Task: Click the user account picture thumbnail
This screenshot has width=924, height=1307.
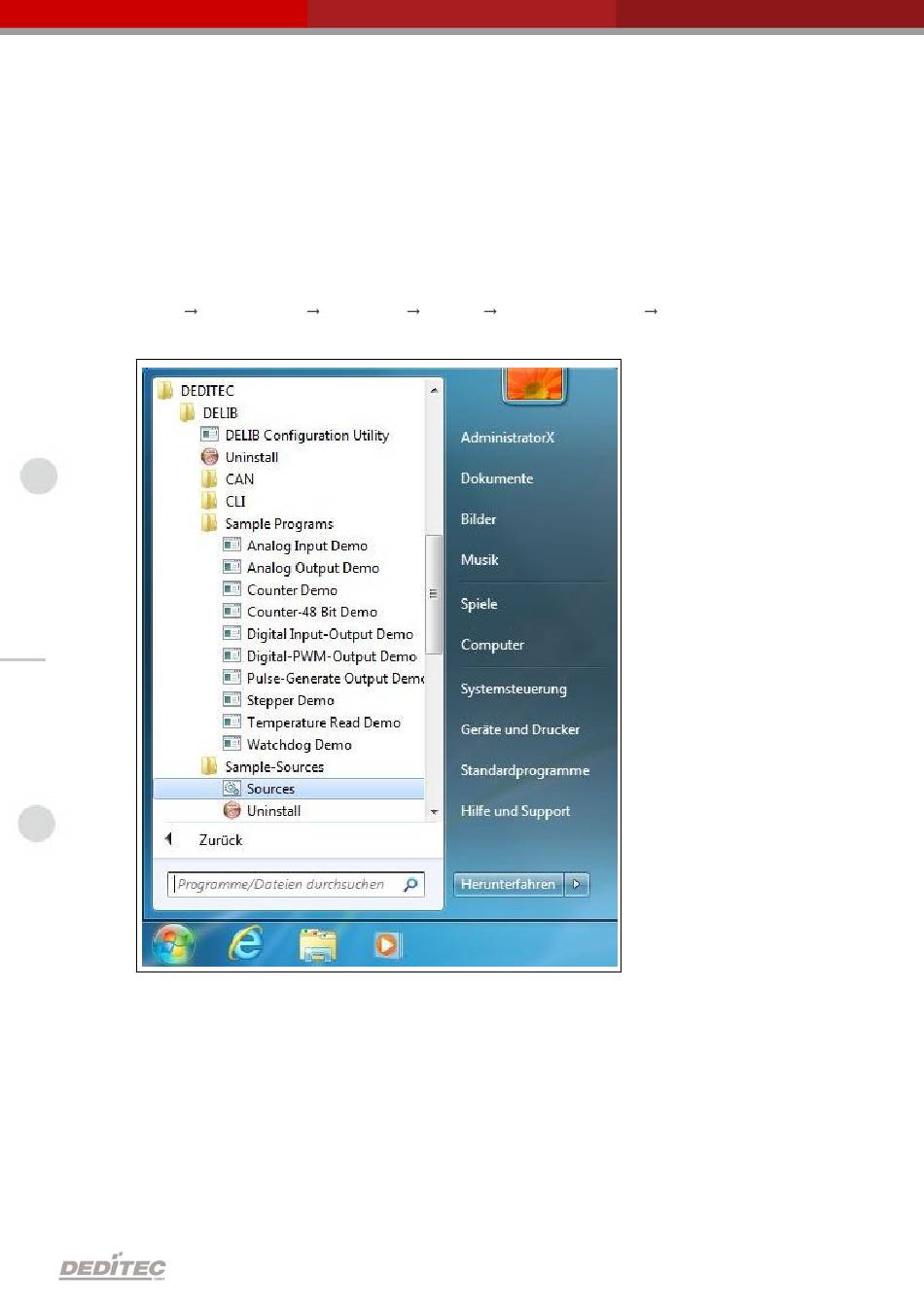Action: (x=534, y=384)
